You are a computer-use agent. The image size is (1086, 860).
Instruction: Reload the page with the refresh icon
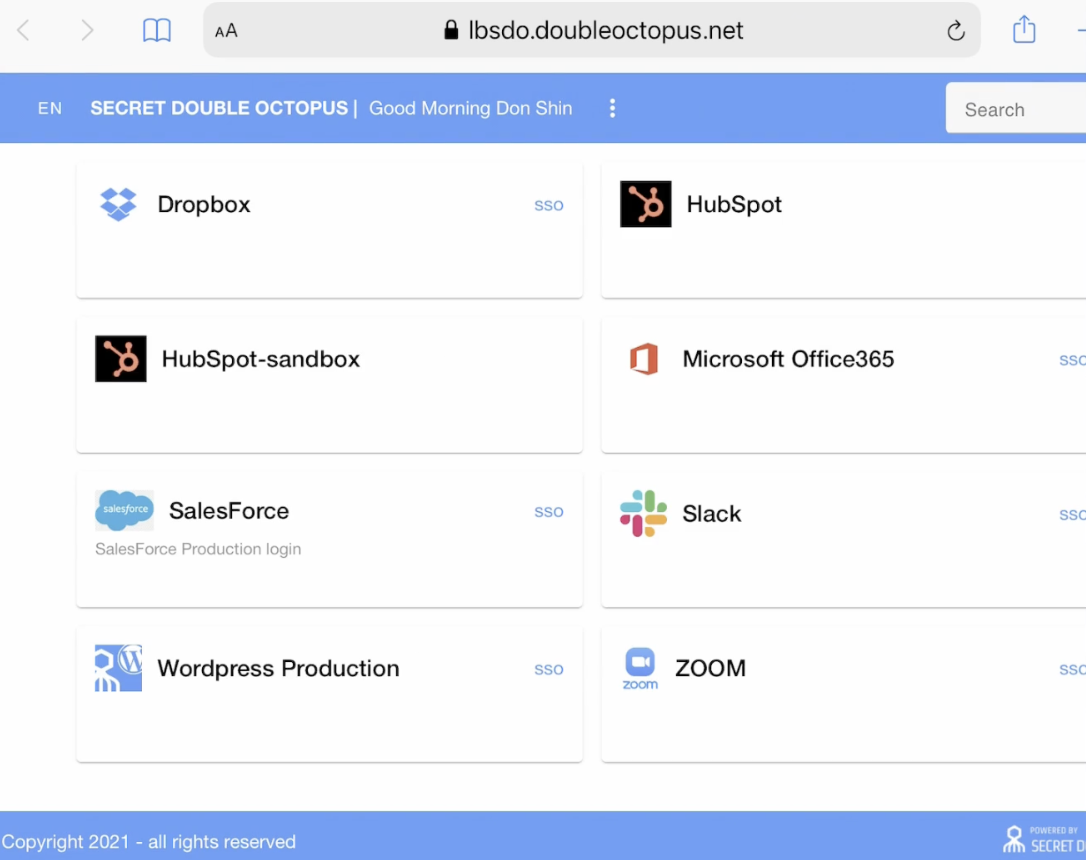coord(956,30)
